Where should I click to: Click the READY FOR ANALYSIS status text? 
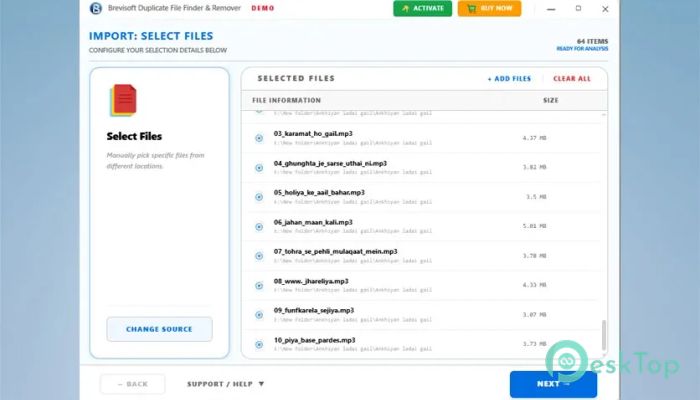[582, 49]
